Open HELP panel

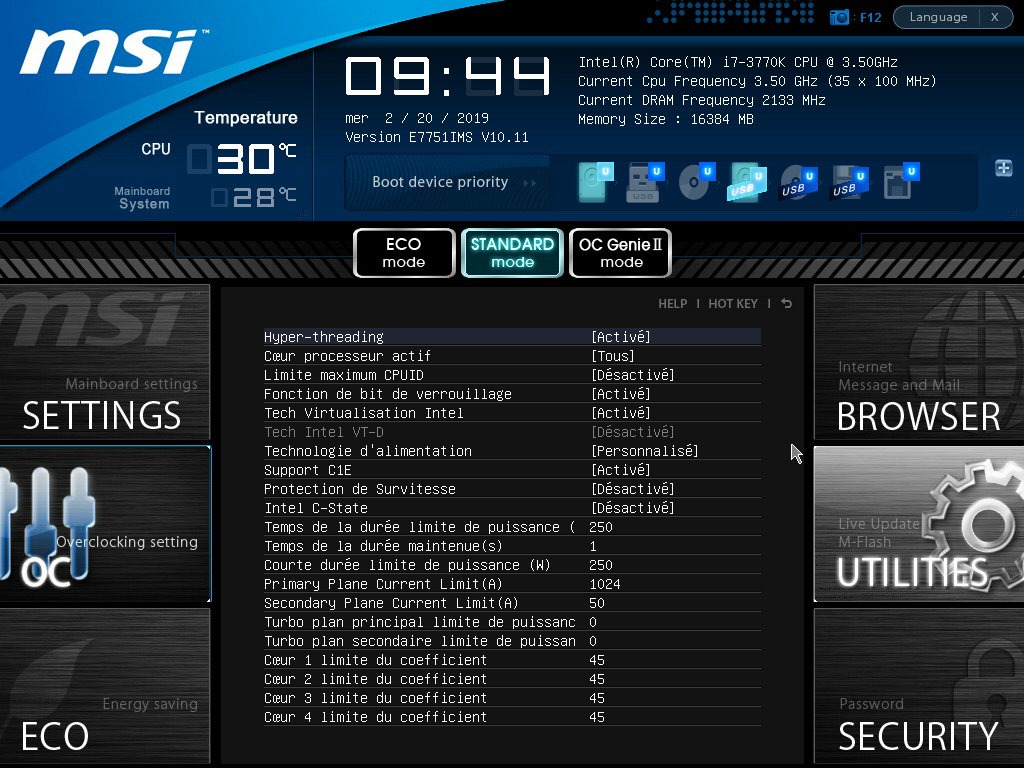point(673,304)
